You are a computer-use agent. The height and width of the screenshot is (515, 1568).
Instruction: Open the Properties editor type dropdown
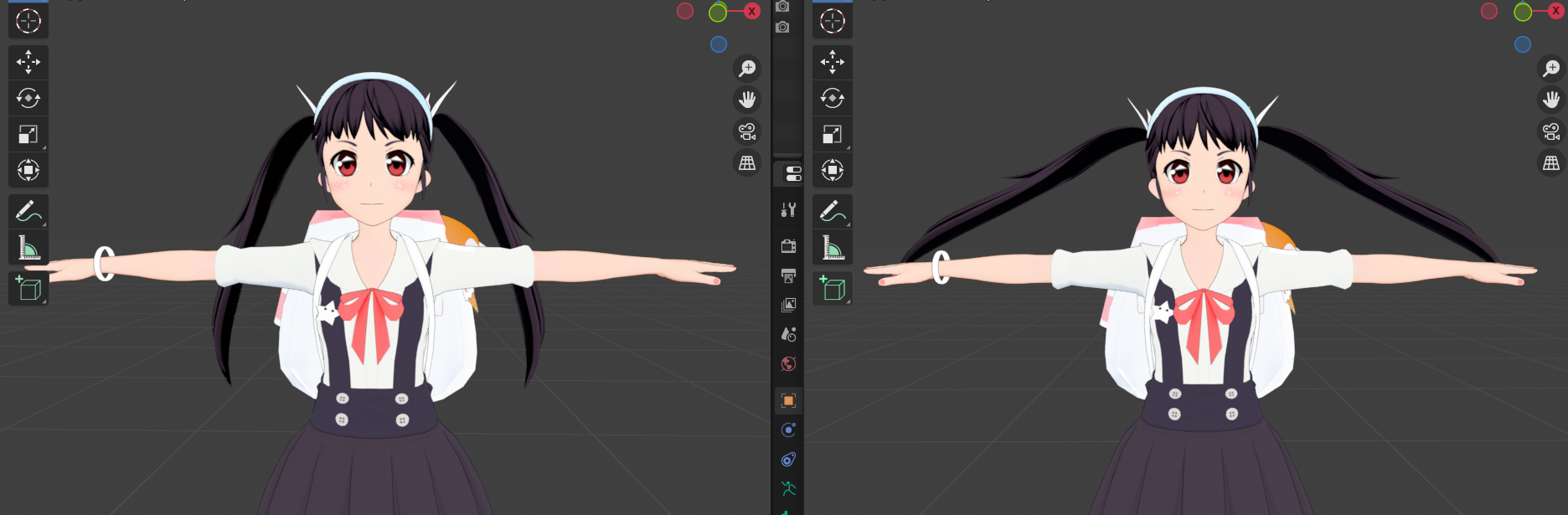[x=792, y=173]
